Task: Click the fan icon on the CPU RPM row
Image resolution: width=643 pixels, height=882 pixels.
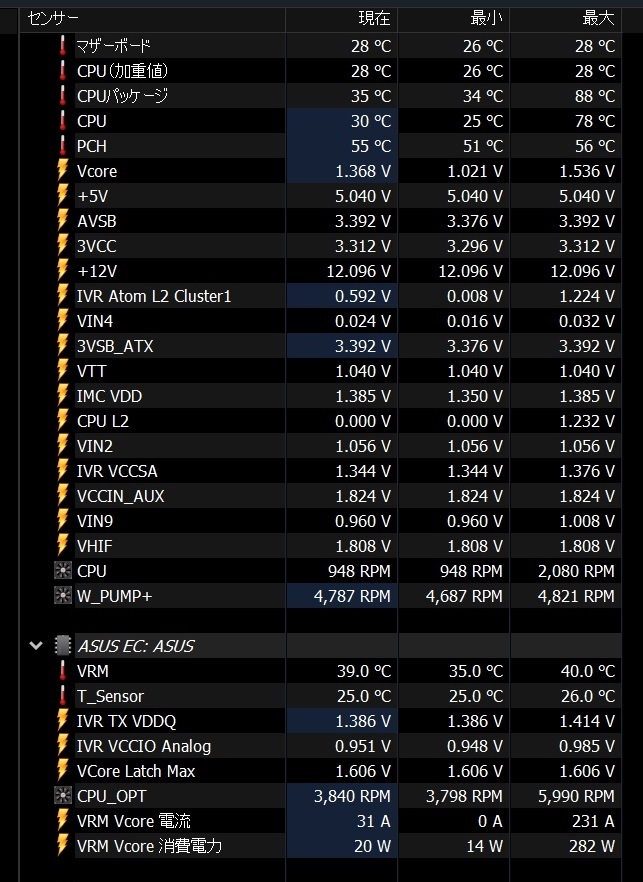Action: click(62, 570)
